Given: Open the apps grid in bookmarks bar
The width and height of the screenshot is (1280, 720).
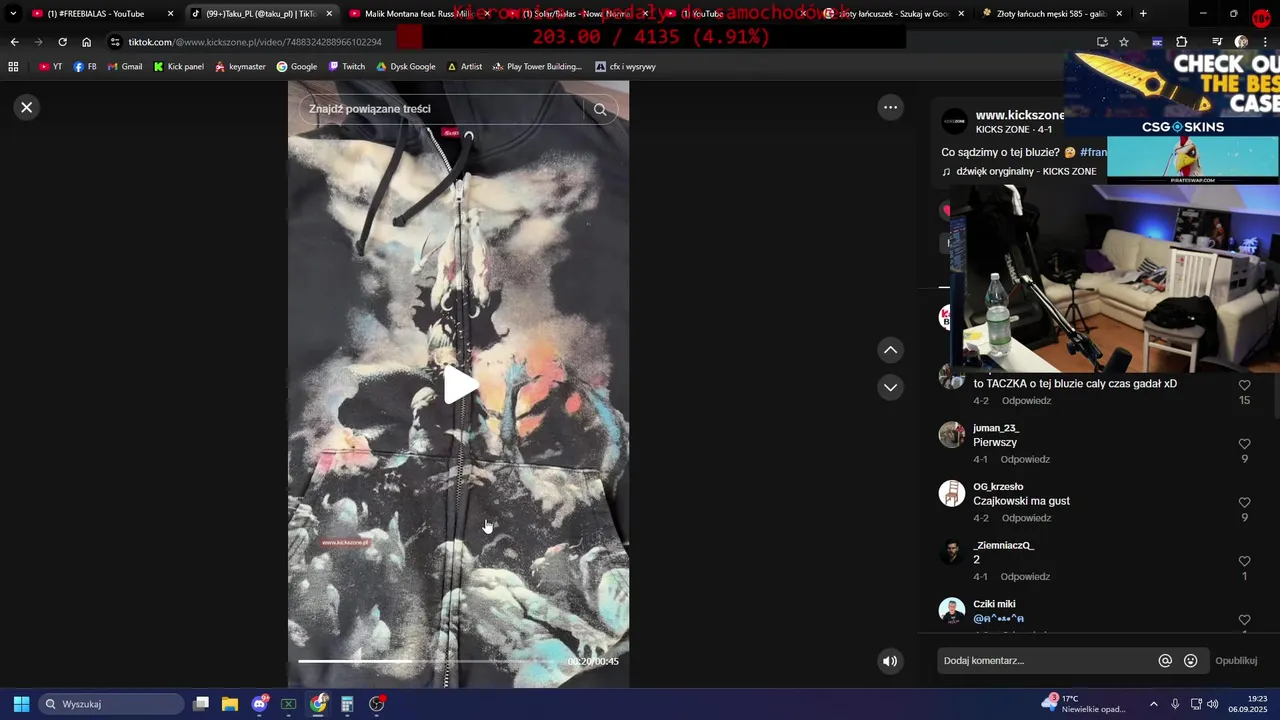Looking at the screenshot, I should [13, 67].
